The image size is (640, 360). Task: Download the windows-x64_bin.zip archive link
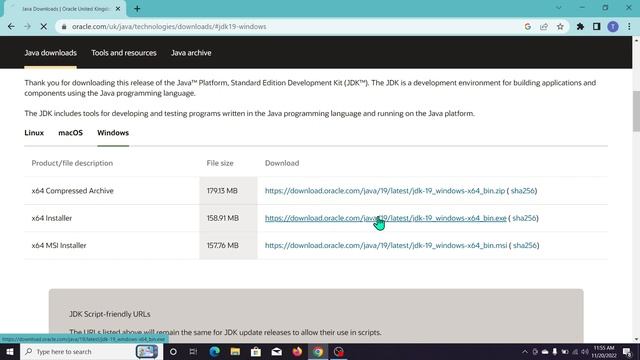[x=385, y=191]
